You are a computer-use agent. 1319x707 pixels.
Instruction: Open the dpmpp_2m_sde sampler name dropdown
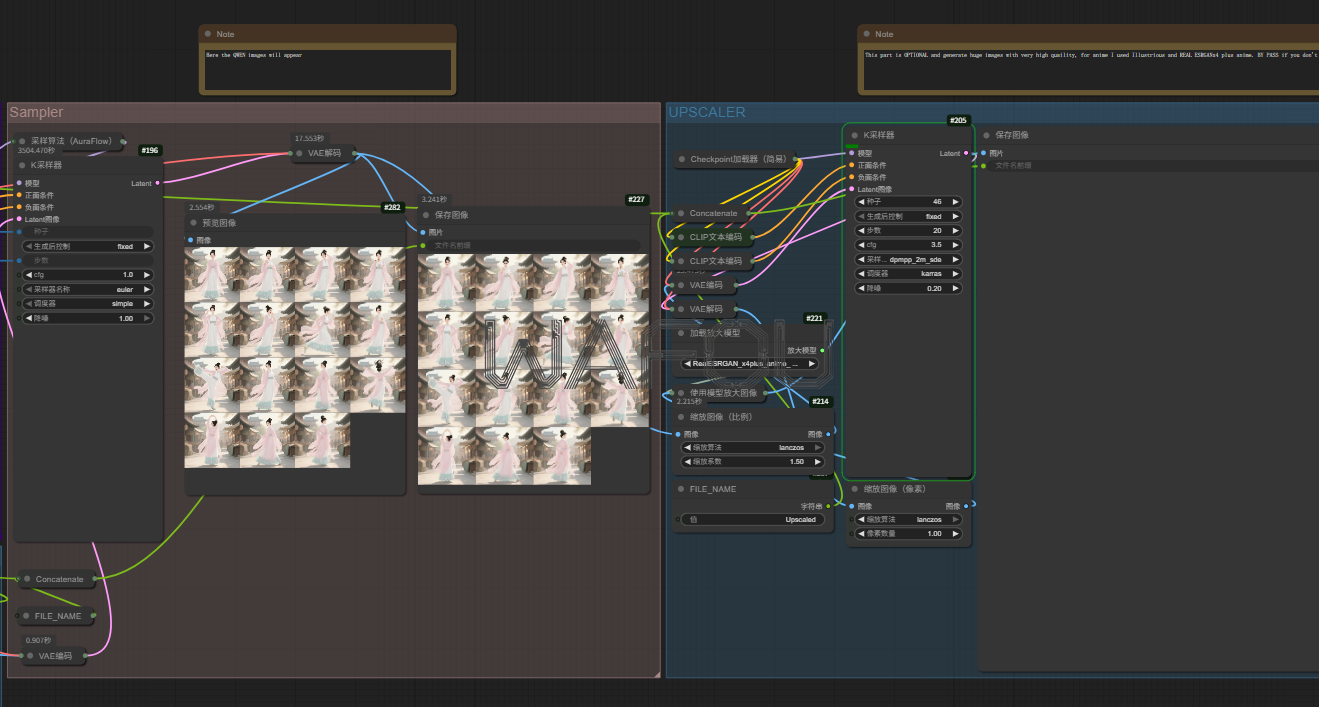tap(908, 259)
